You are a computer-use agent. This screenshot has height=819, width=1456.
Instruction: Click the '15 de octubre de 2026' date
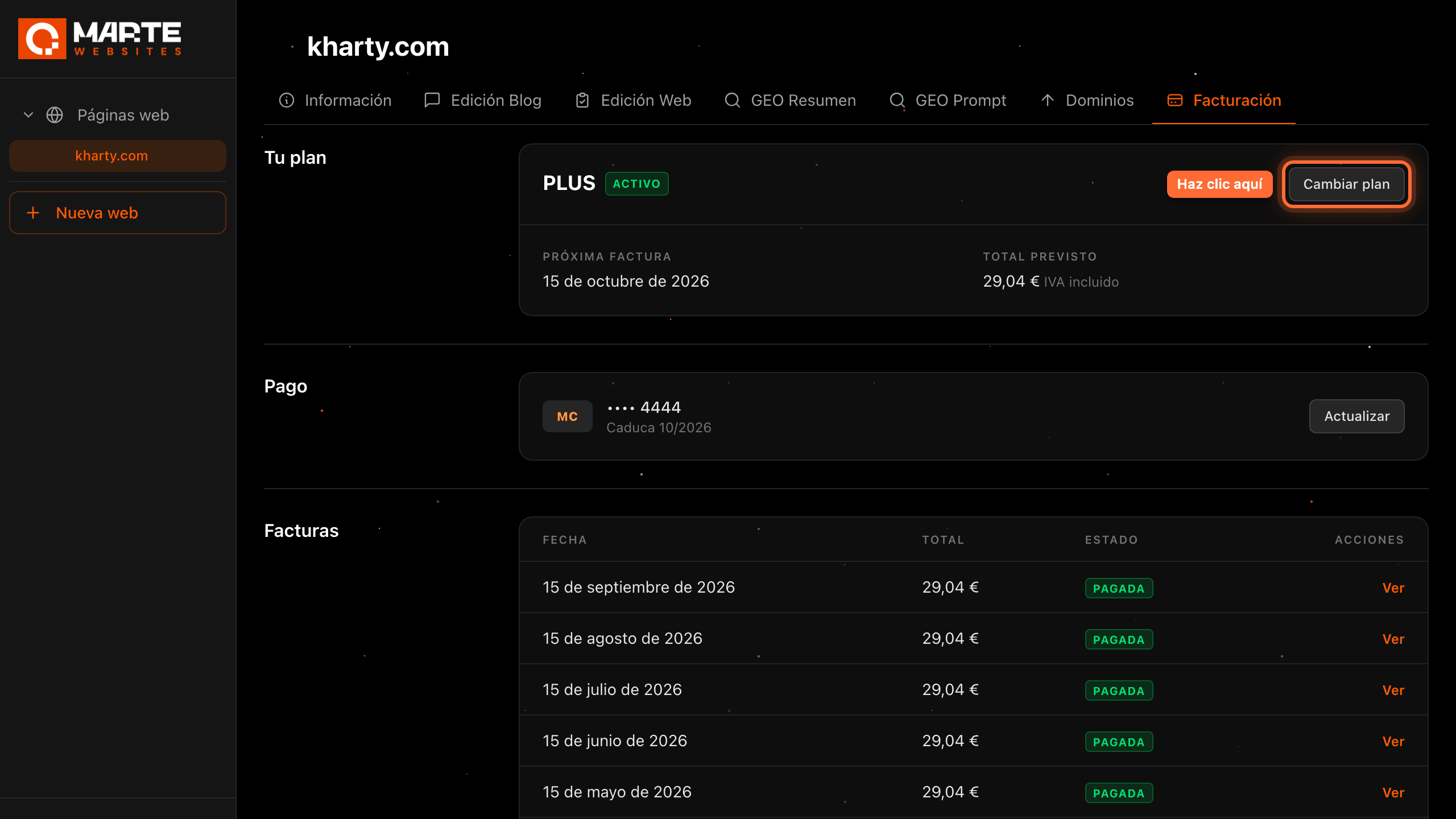[x=626, y=281]
